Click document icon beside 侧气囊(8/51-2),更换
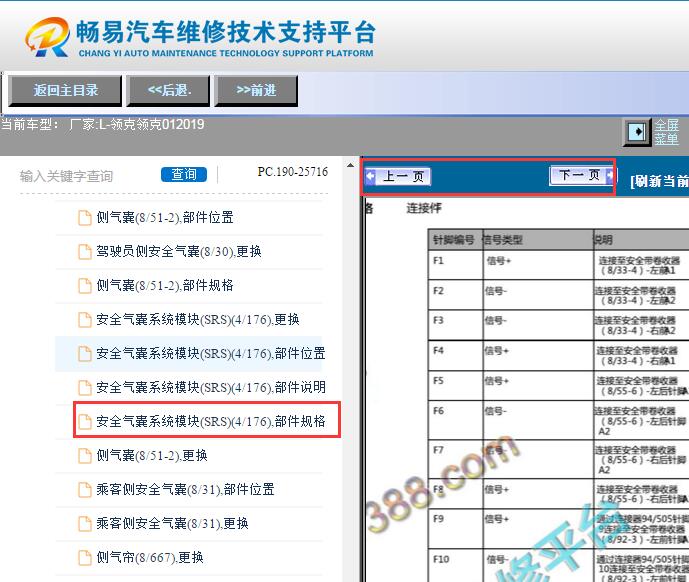The height and width of the screenshot is (582, 689). coord(84,455)
